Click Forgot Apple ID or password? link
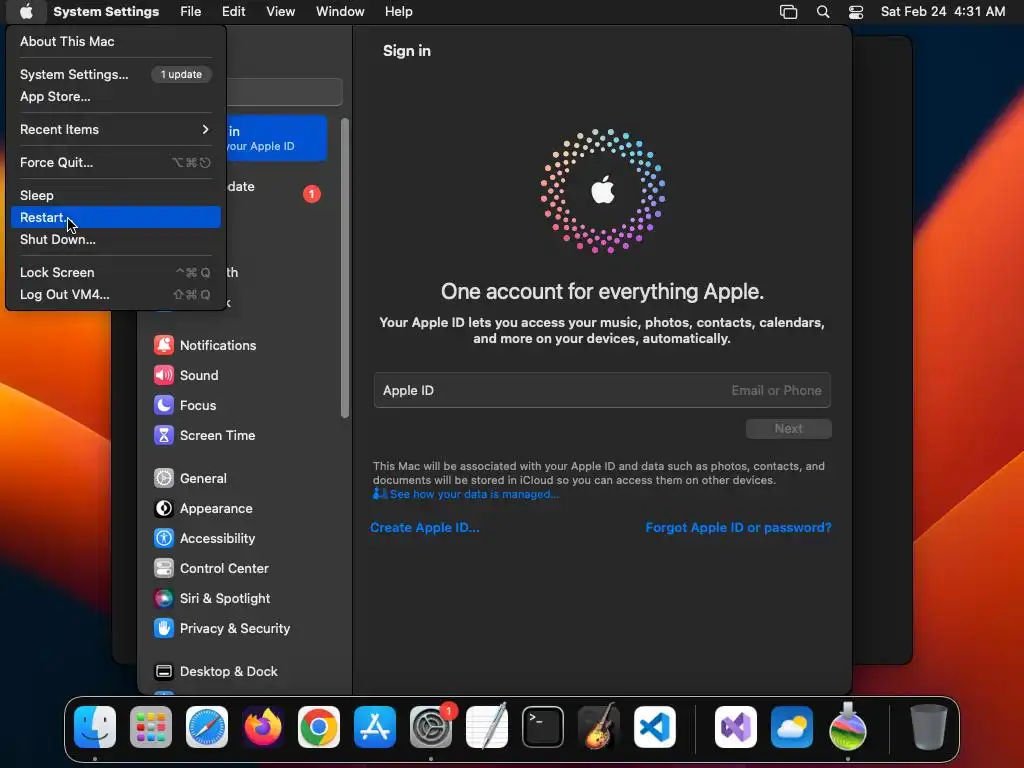 738,527
